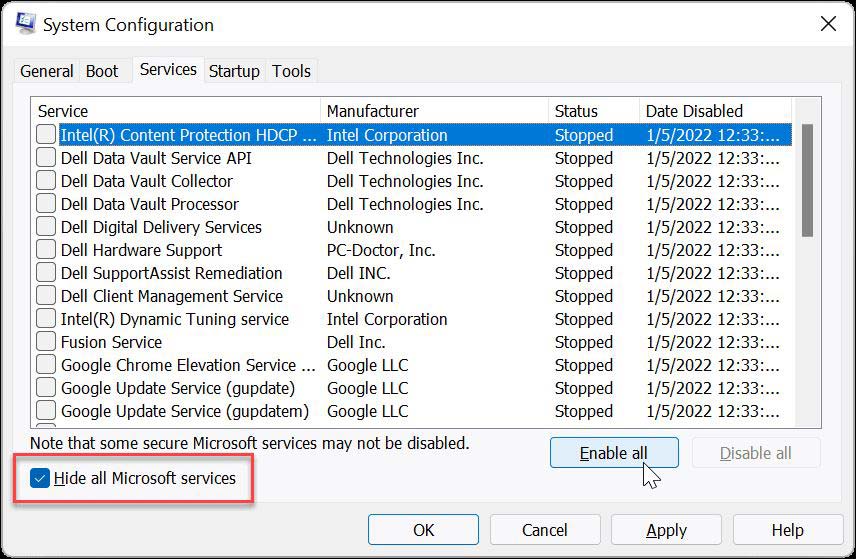Click the Apply button

pyautogui.click(x=666, y=530)
